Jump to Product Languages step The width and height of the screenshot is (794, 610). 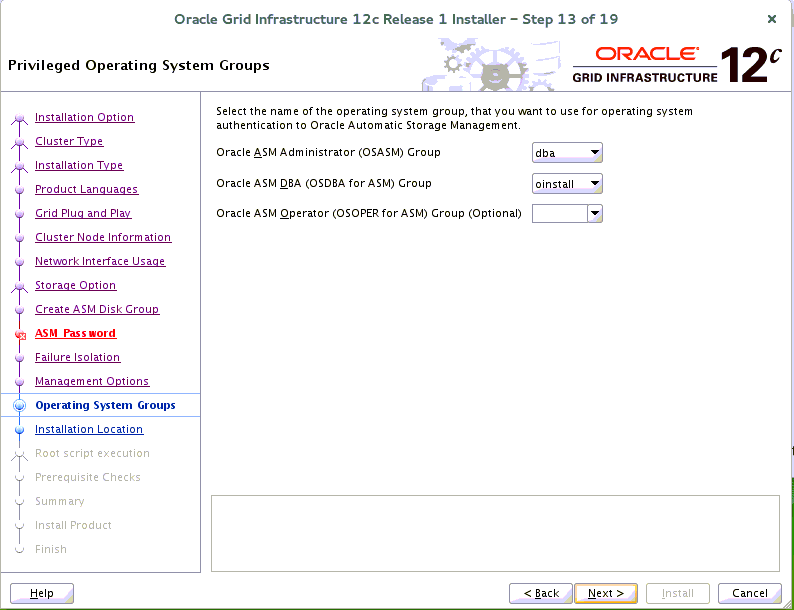point(87,189)
